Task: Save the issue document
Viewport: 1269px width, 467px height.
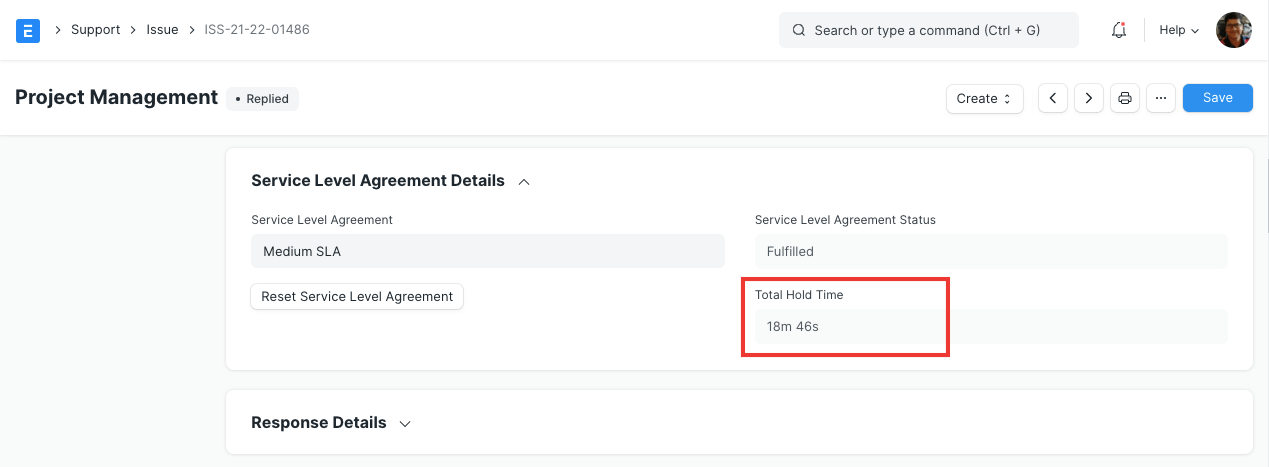Action: coord(1217,98)
